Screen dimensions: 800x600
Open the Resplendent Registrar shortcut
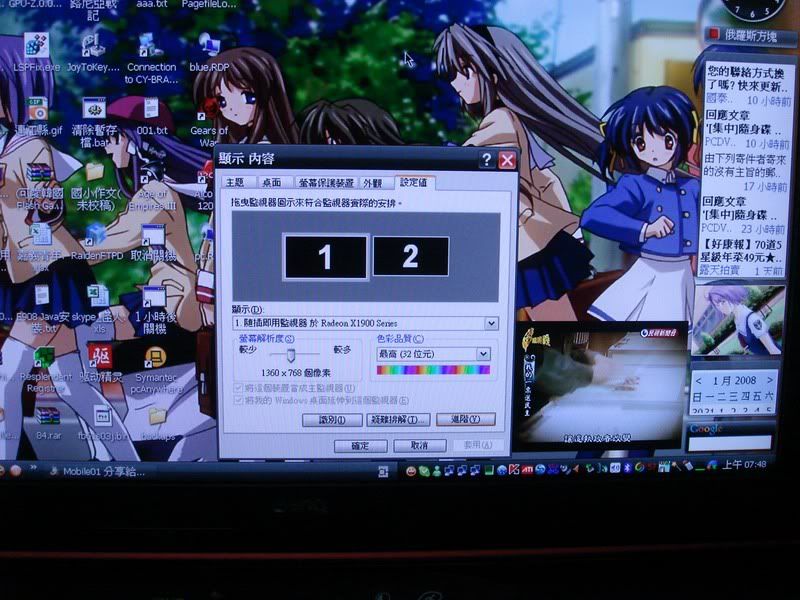[x=45, y=370]
